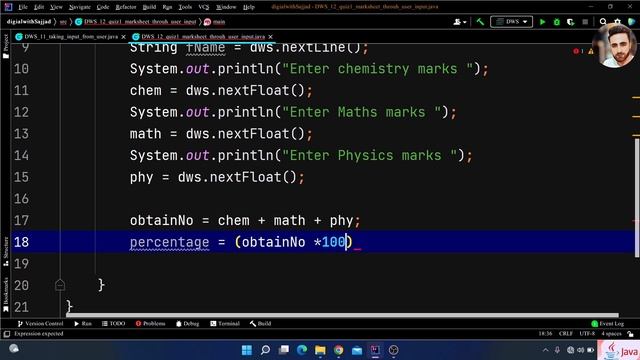
Task: Open the VCS menu
Action: 204,7
